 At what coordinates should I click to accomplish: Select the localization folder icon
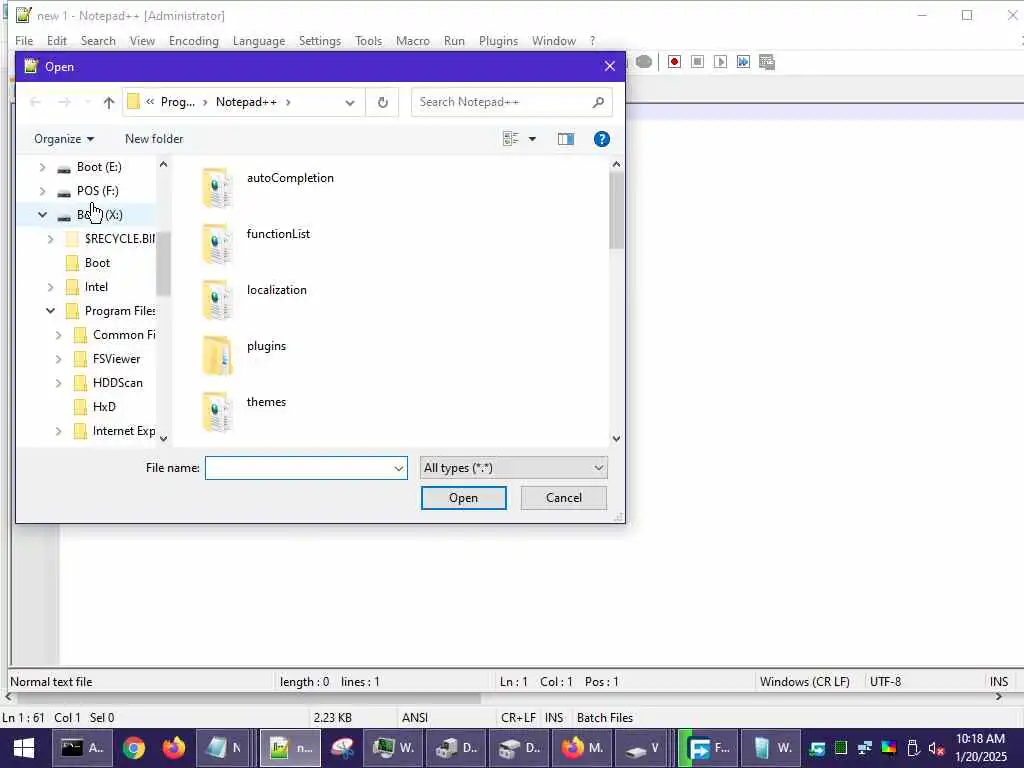coord(217,300)
